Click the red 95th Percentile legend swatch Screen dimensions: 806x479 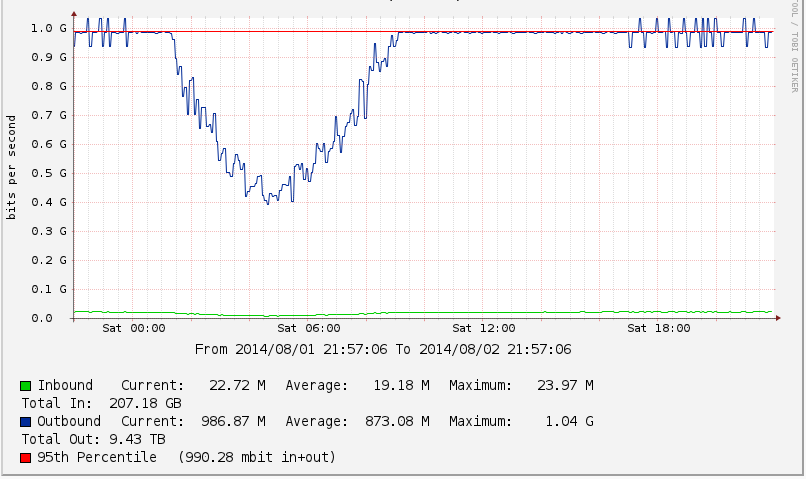pyautogui.click(x=26, y=458)
